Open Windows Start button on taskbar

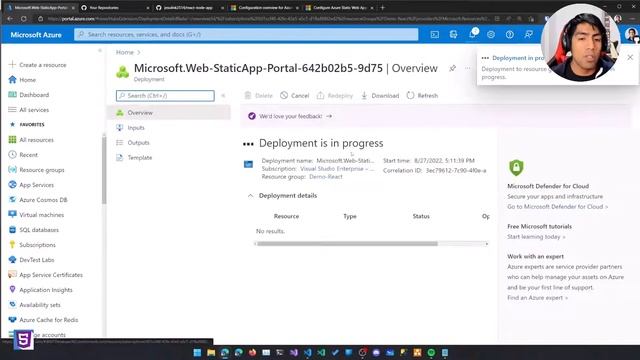point(197,352)
